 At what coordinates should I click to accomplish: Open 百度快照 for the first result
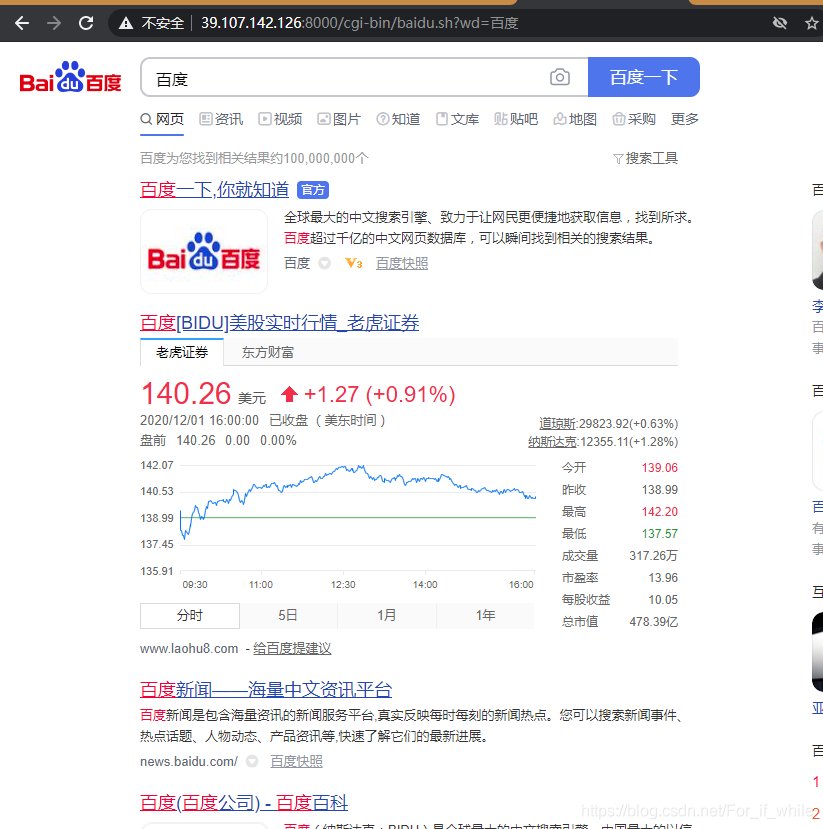(402, 263)
